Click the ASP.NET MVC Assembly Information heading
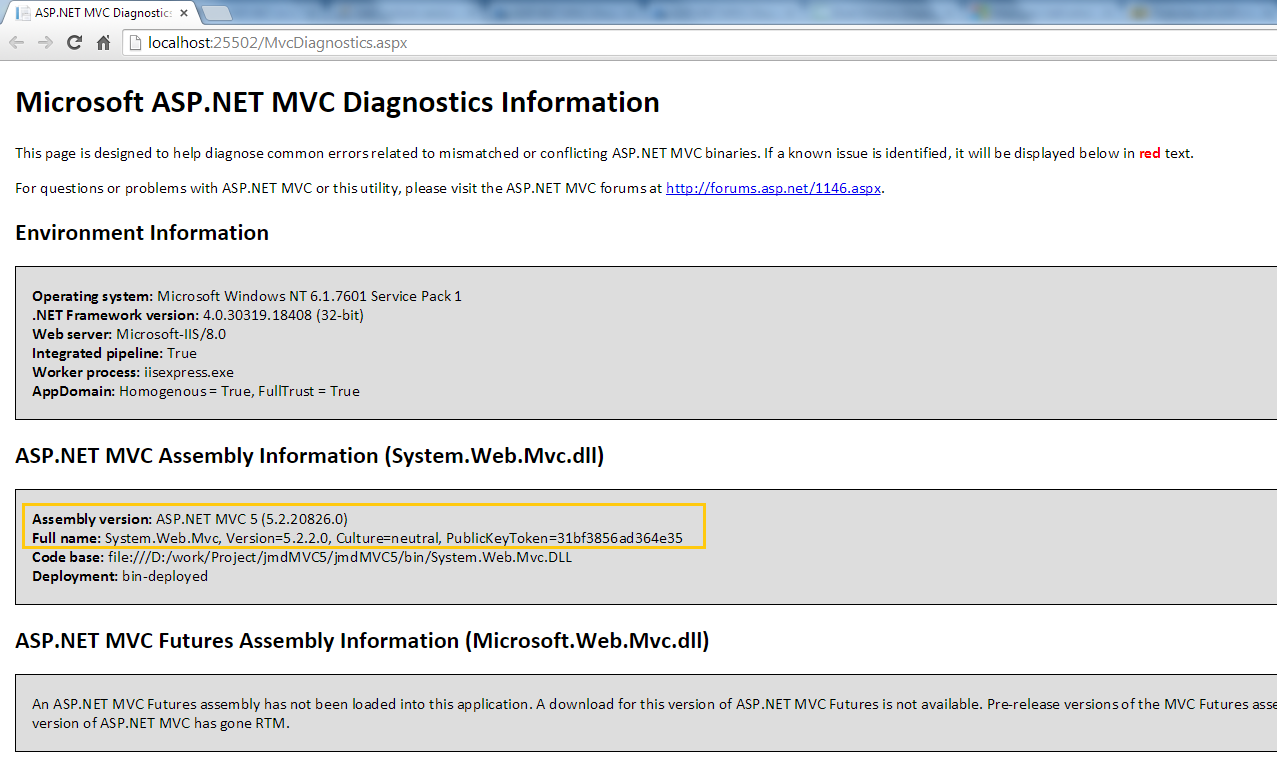 (x=310, y=456)
